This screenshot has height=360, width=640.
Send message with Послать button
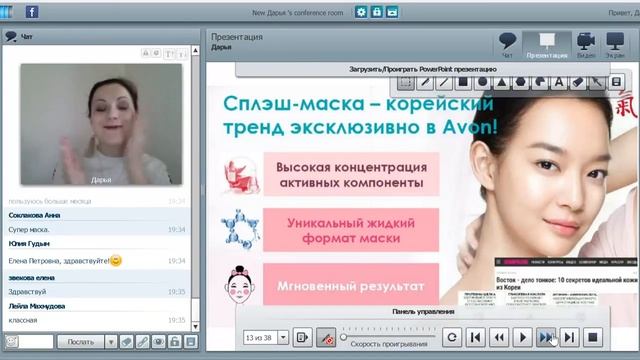point(80,342)
